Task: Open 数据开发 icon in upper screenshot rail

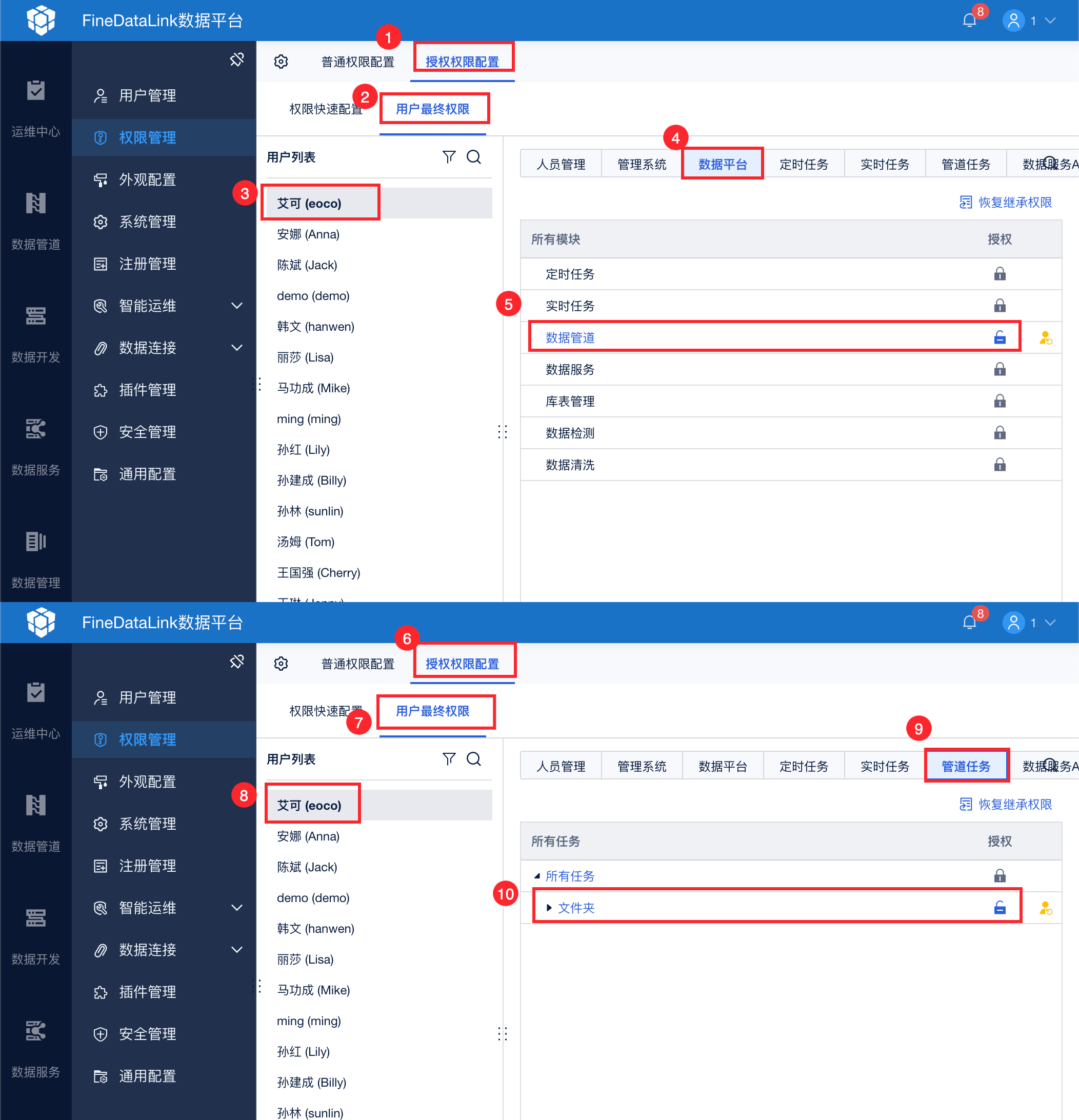Action: tap(35, 315)
